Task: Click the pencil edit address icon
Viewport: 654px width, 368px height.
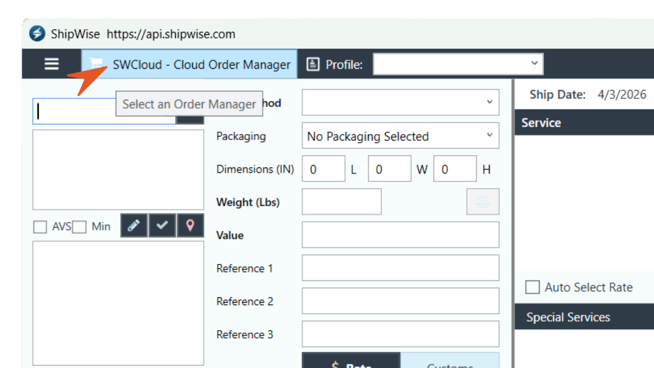Action: point(134,225)
